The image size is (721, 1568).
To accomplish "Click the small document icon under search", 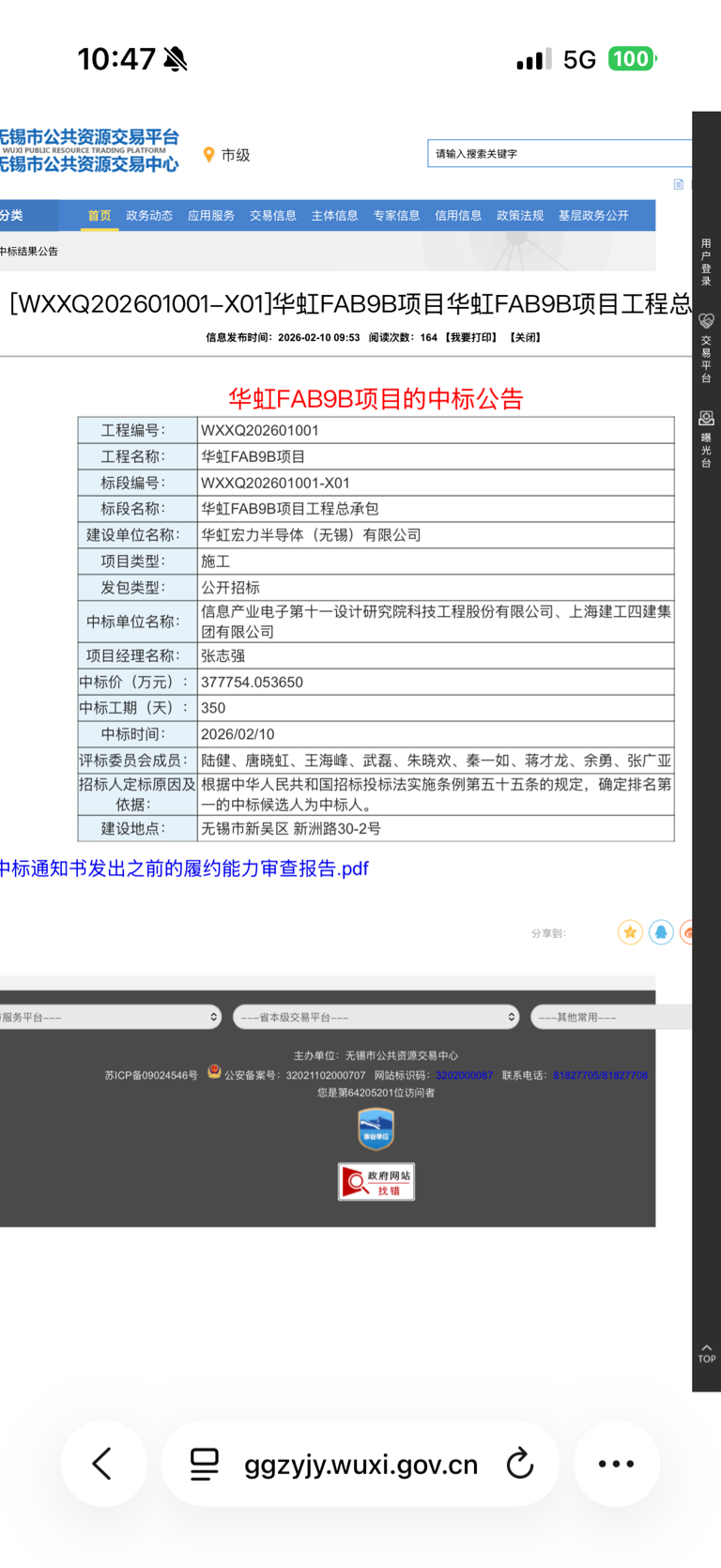I will click(678, 184).
